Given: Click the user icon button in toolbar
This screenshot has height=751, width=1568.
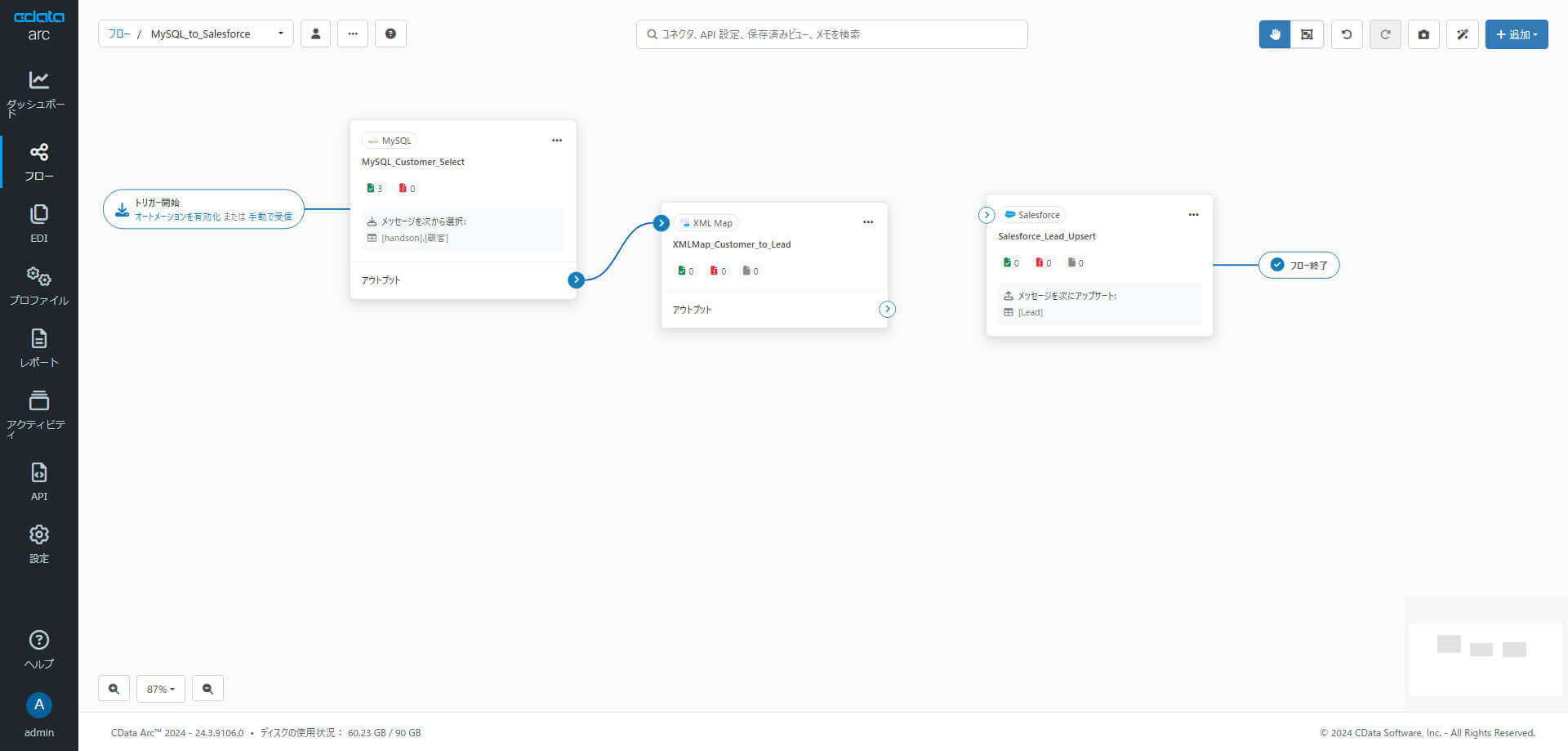Looking at the screenshot, I should coord(315,34).
